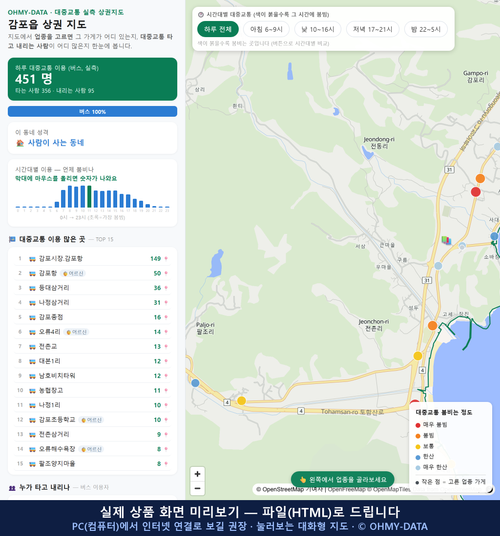Image resolution: width=500 pixels, height=536 pixels.
Task: Click the 어르신 badge on 감포항 row
Action: (x=73, y=273)
